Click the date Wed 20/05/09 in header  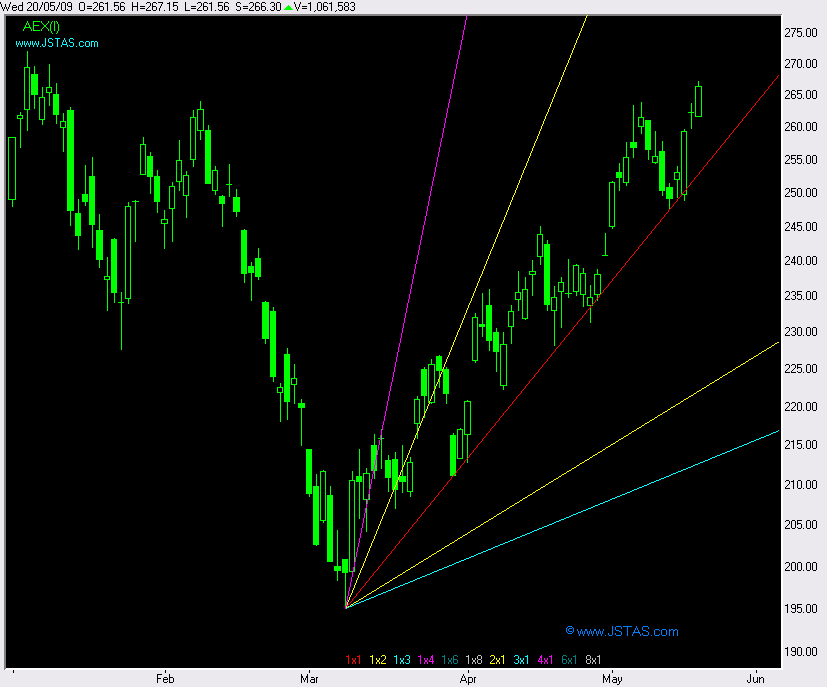(x=37, y=7)
